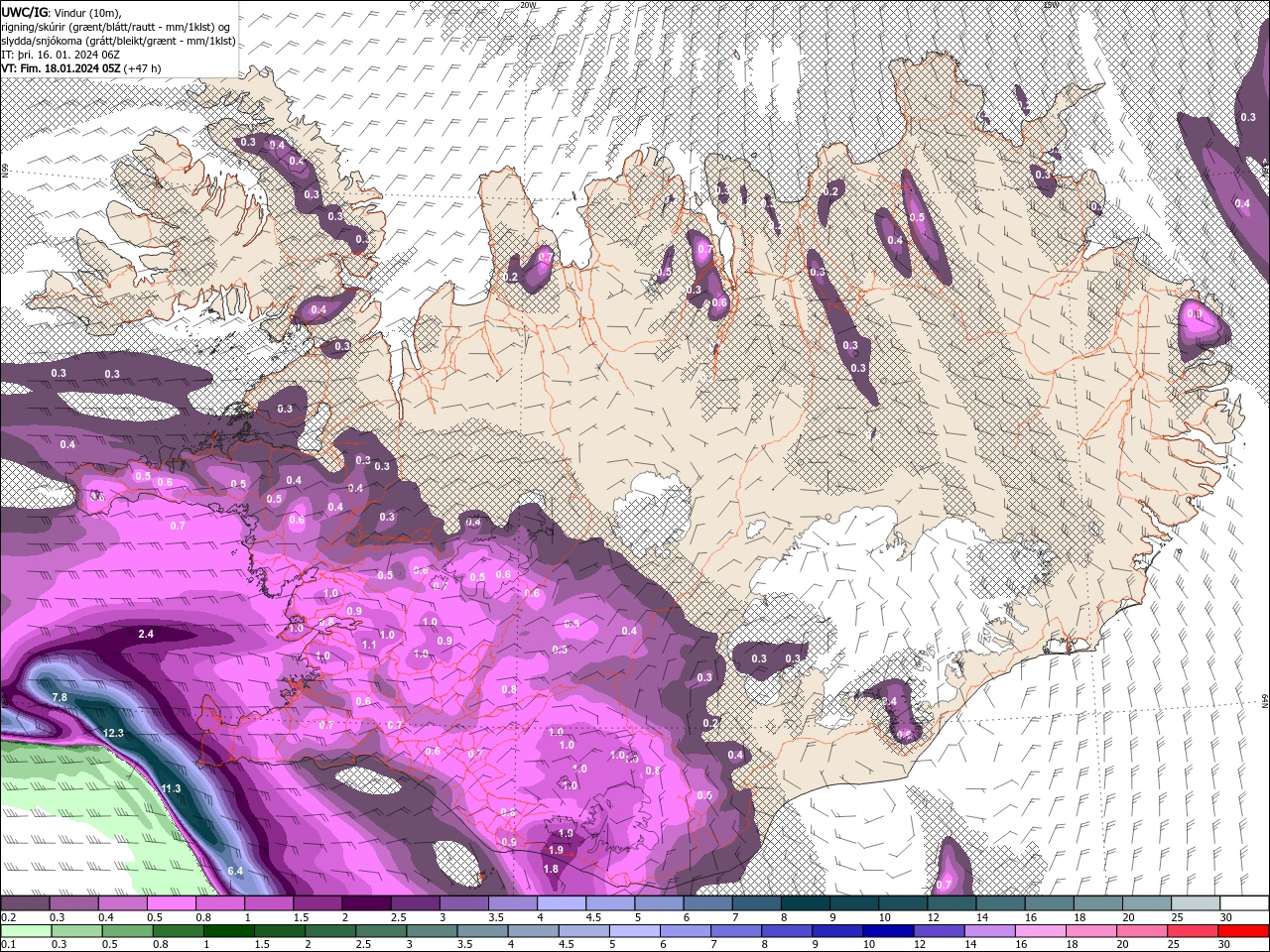Click the 'UWC/IG: Vindur (10m)' title text

(x=62, y=12)
